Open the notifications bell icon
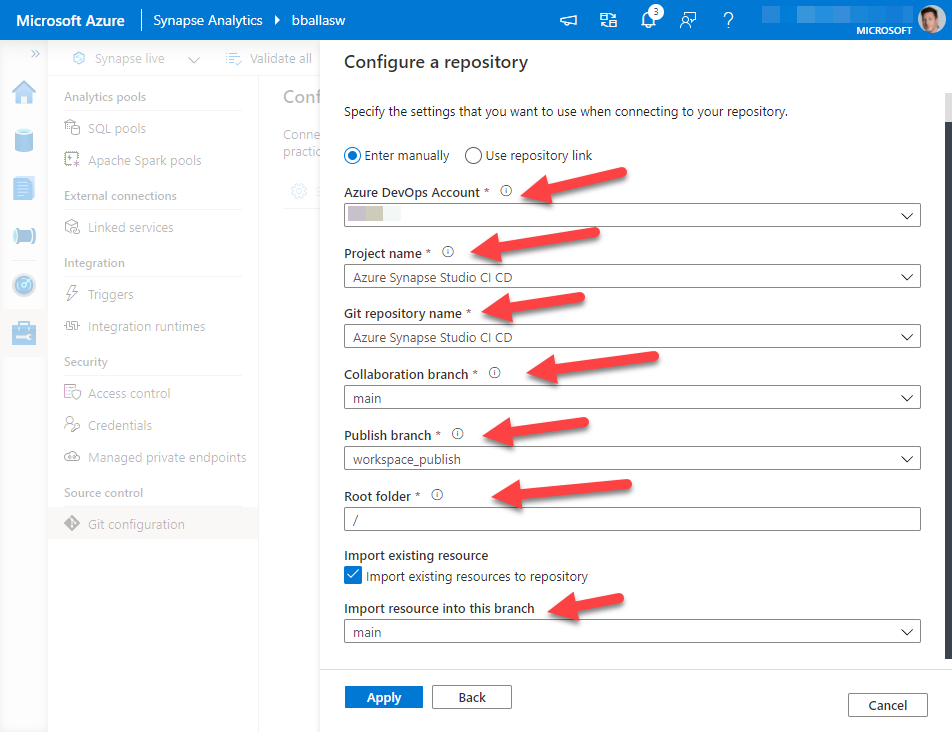 click(x=648, y=20)
